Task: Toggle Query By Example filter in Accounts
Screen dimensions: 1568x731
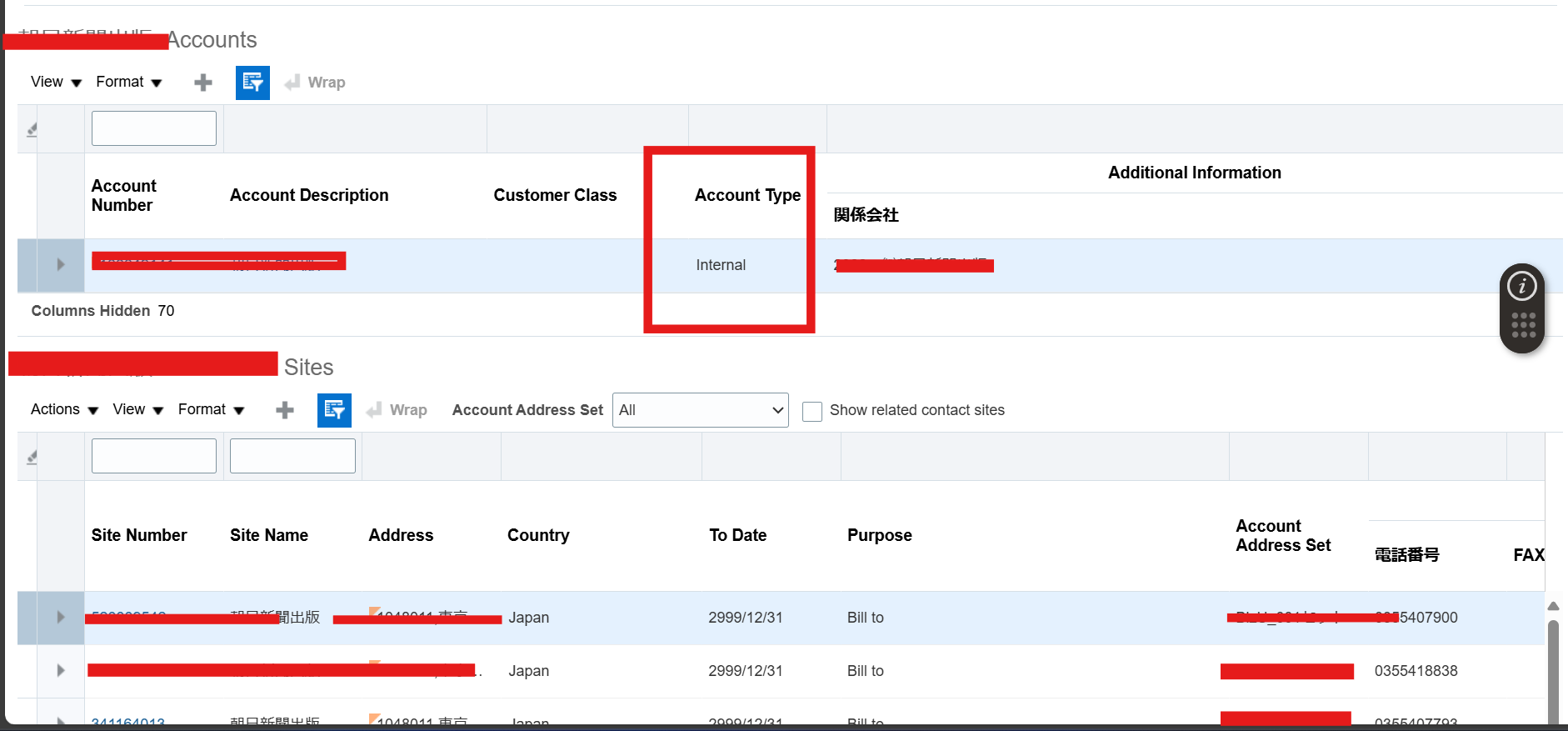Action: pos(252,83)
